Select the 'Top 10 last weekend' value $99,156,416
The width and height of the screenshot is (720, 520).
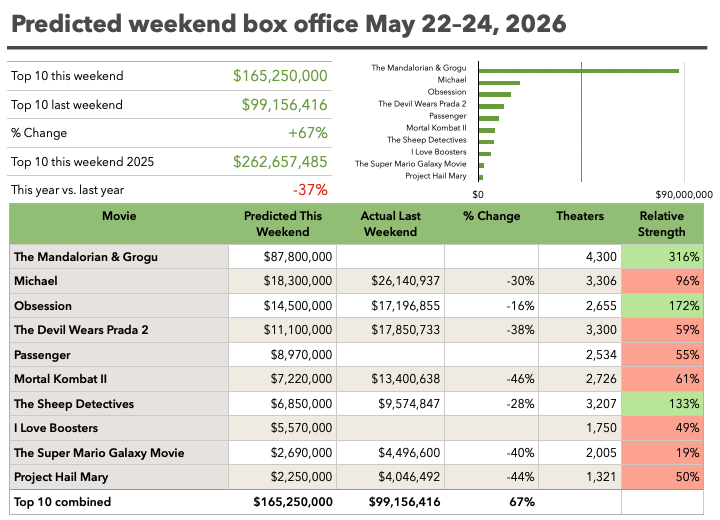pyautogui.click(x=285, y=105)
